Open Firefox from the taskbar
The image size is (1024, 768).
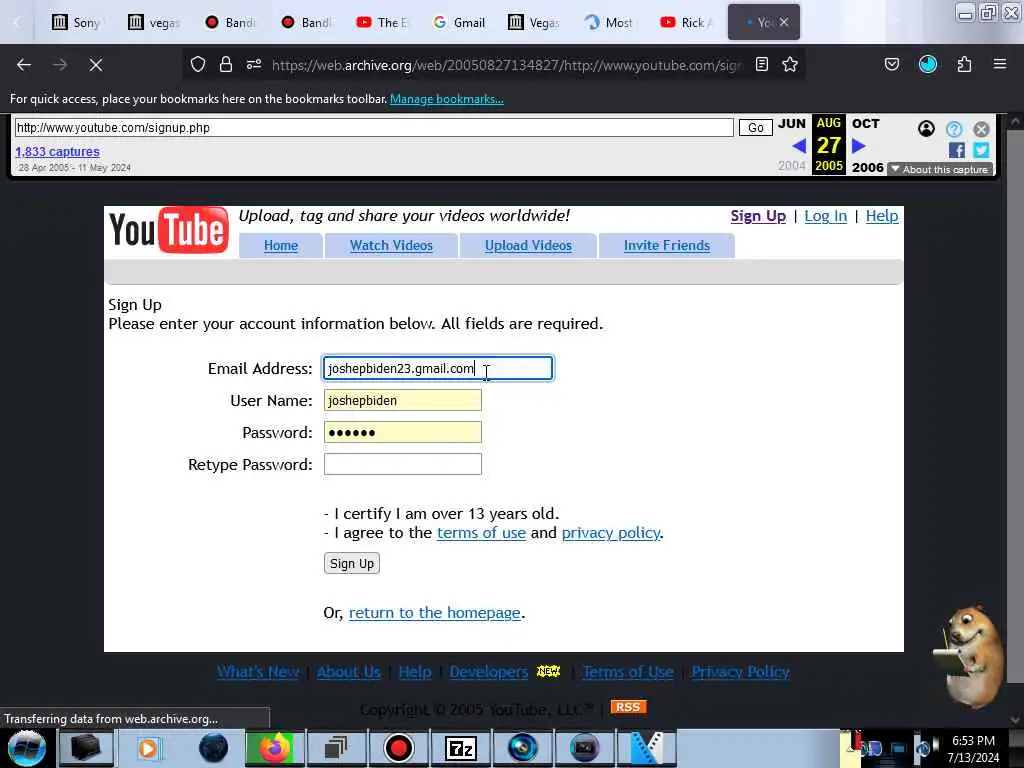pyautogui.click(x=275, y=748)
